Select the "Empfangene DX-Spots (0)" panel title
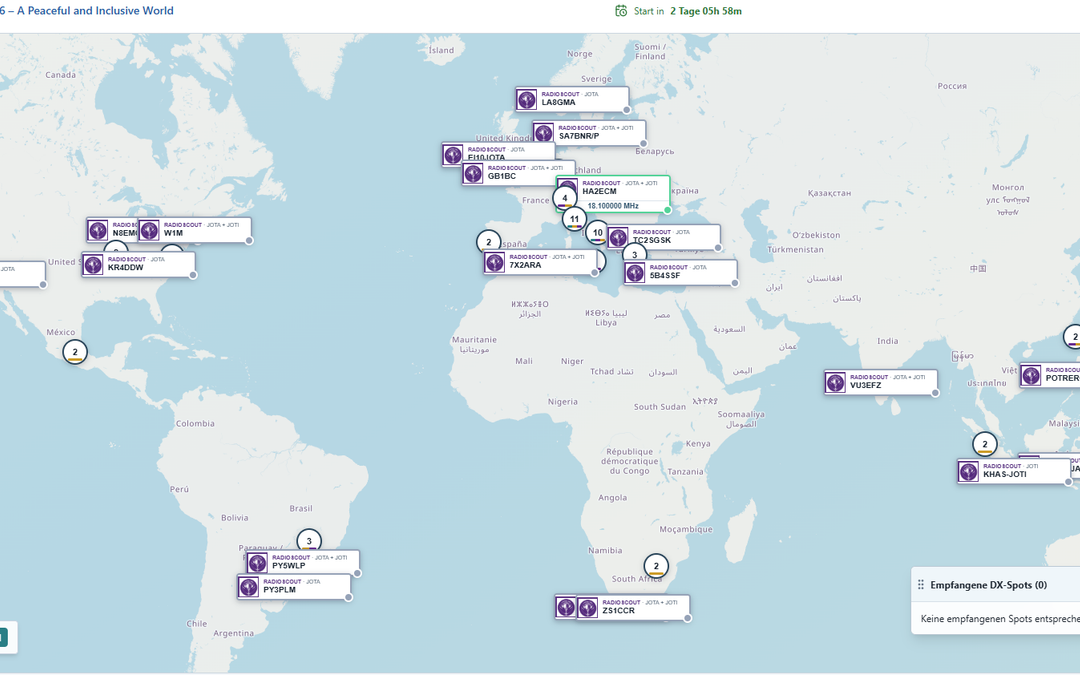The image size is (1080, 675). 988,585
